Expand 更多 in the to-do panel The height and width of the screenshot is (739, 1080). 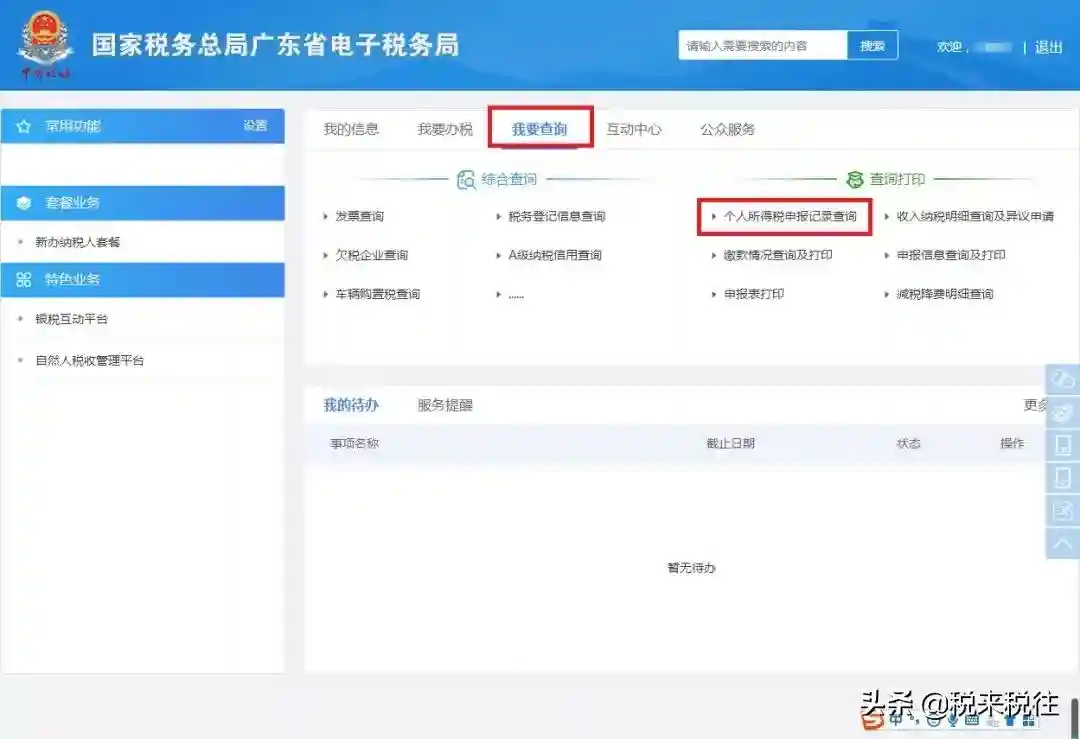click(1034, 405)
